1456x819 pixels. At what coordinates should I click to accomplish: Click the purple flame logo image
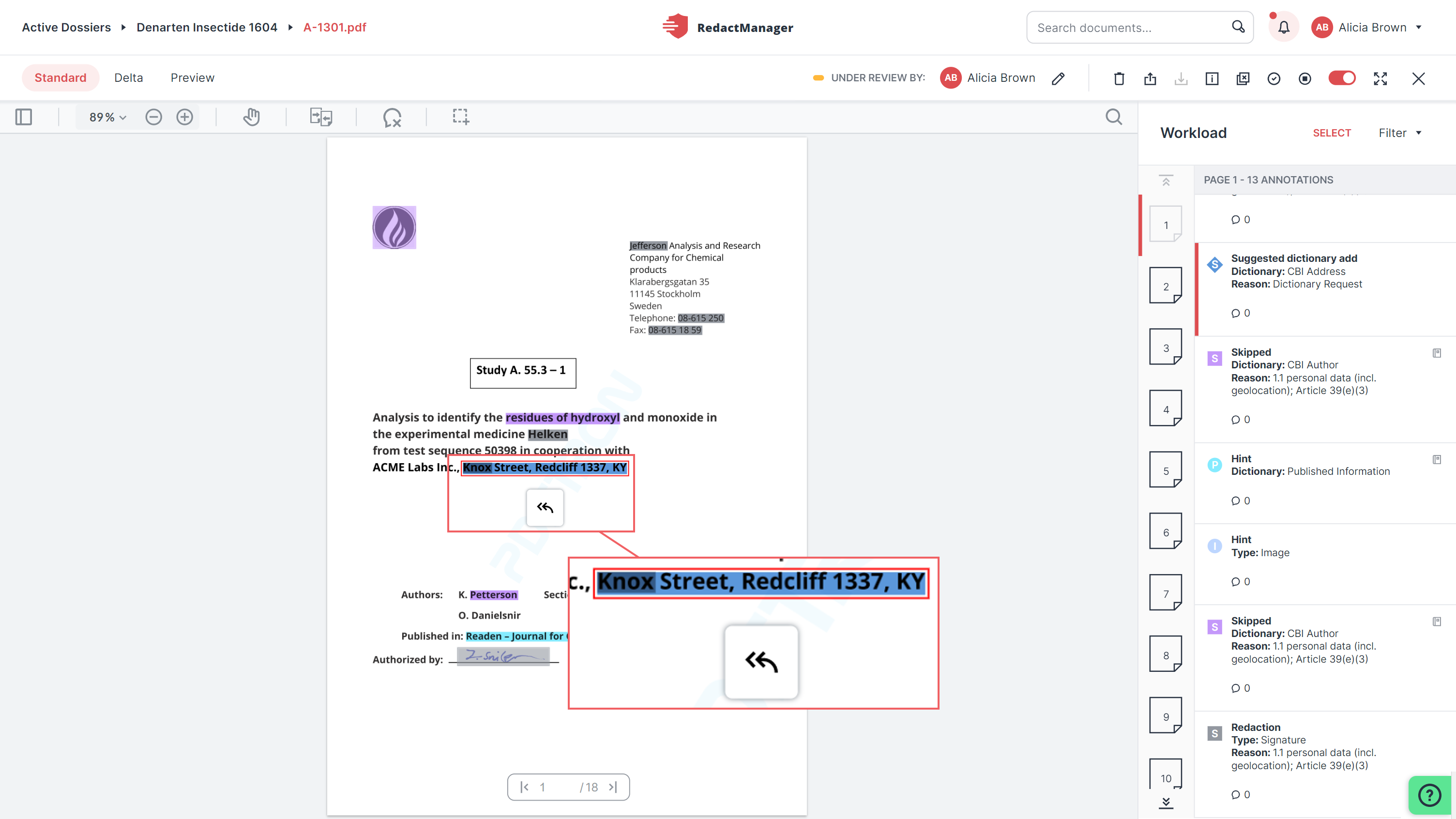(x=394, y=227)
